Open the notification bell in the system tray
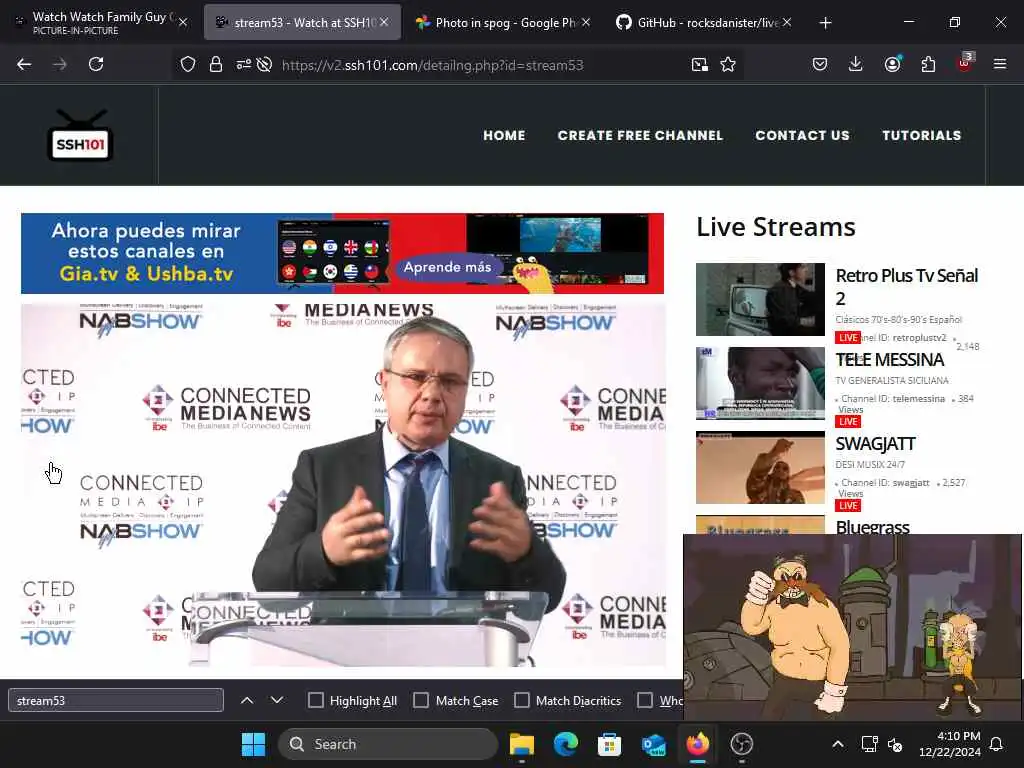 coord(996,744)
